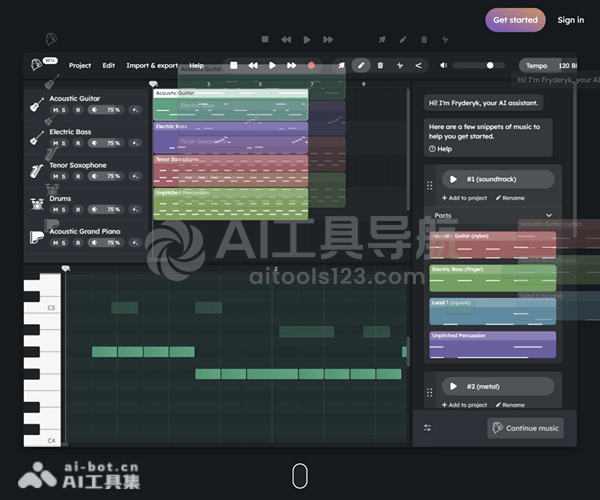Start playback with the main play button
Image resolution: width=600 pixels, height=500 pixels.
click(x=272, y=65)
